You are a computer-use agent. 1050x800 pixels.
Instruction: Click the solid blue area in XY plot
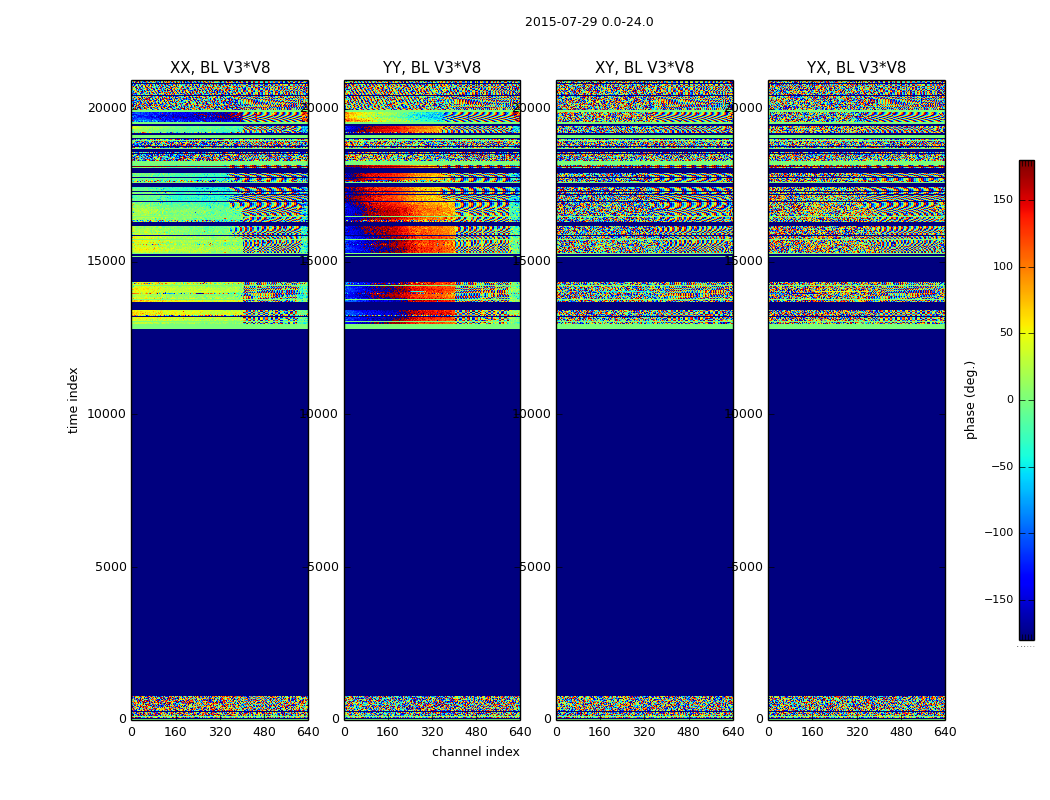[x=644, y=500]
